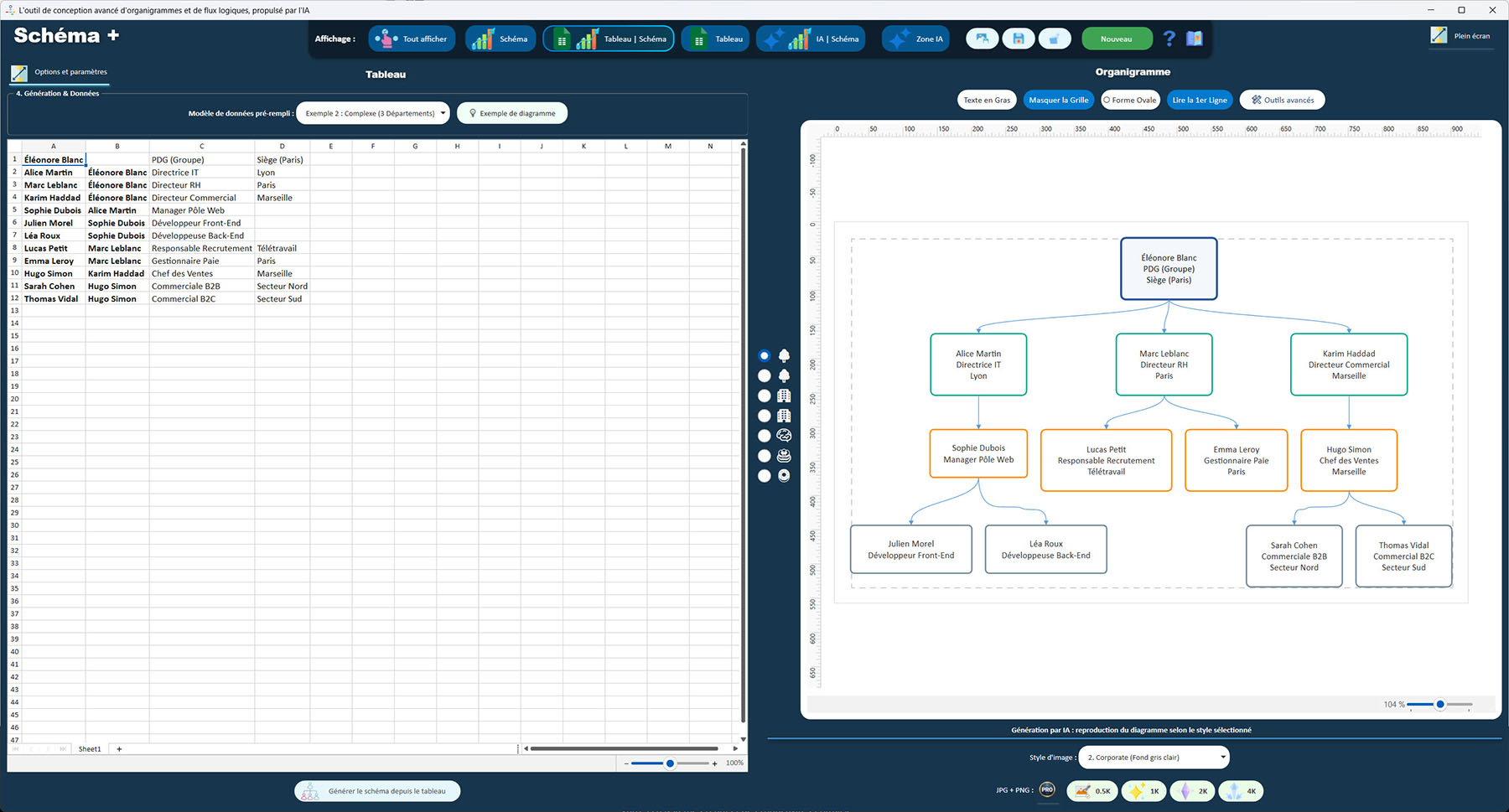Open the Outils avancés tools menu
1509x812 pixels.
tap(1282, 100)
